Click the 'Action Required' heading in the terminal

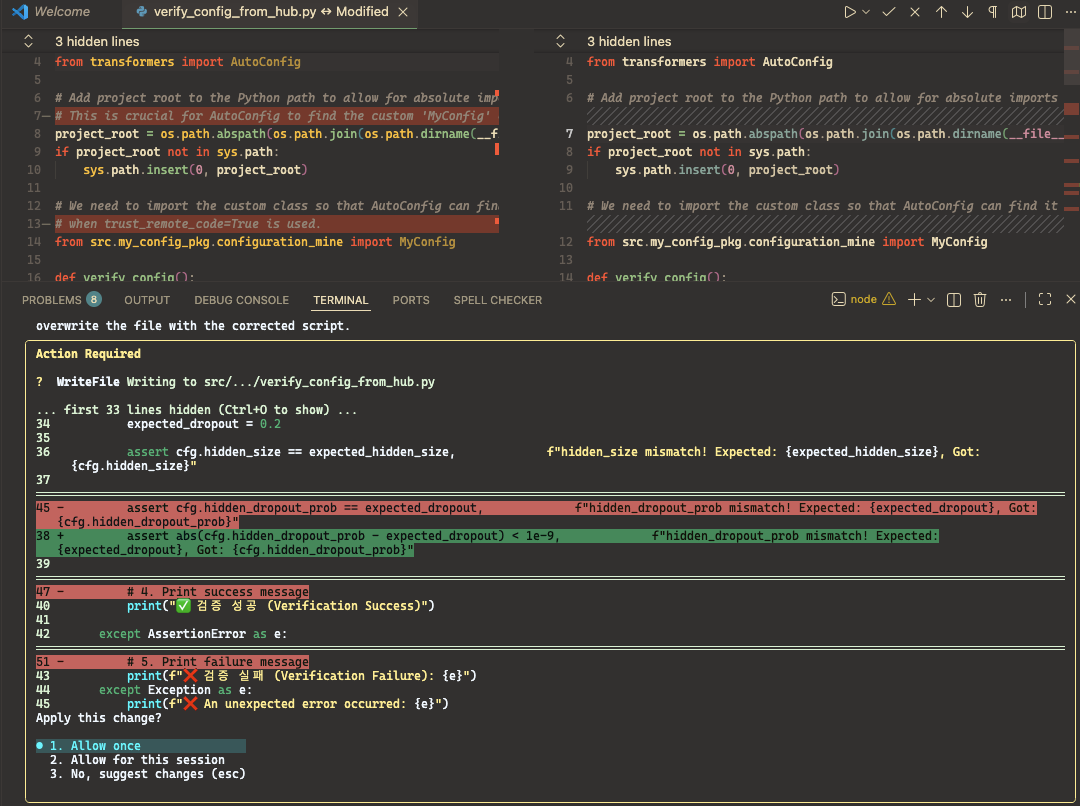pyautogui.click(x=88, y=353)
